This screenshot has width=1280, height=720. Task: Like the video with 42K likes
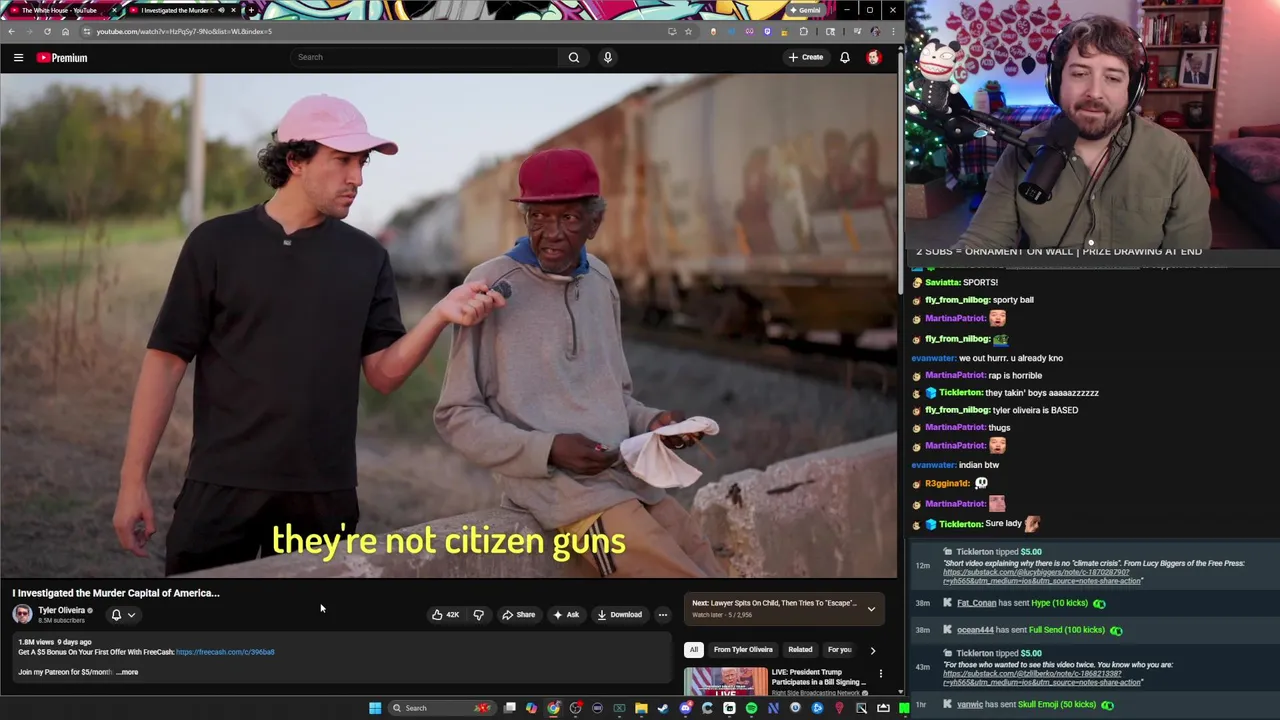click(x=445, y=615)
